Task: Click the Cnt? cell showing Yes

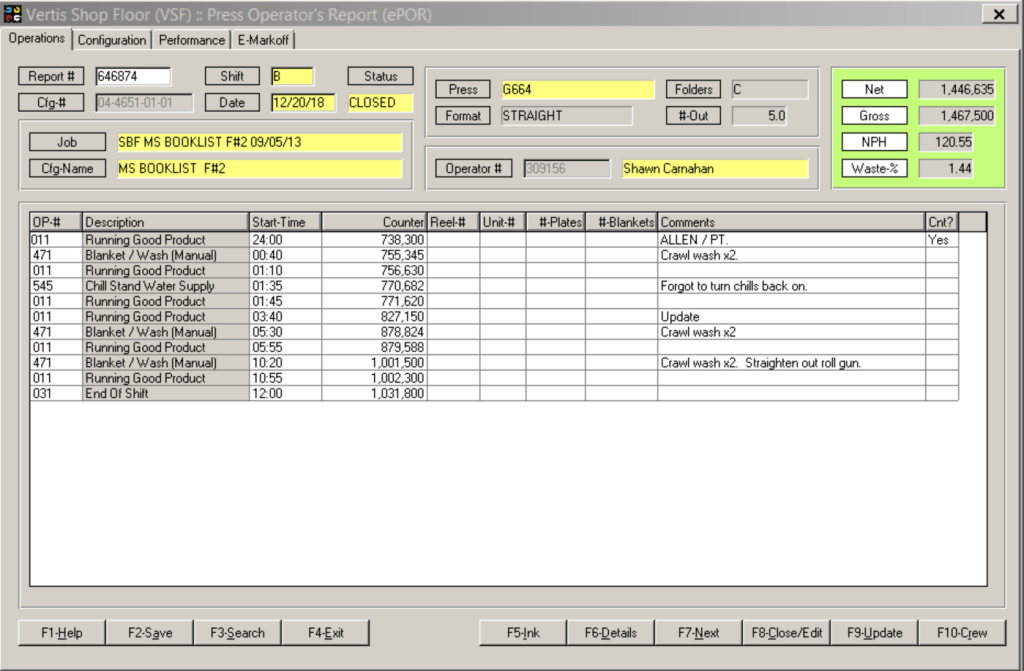Action: pos(941,240)
